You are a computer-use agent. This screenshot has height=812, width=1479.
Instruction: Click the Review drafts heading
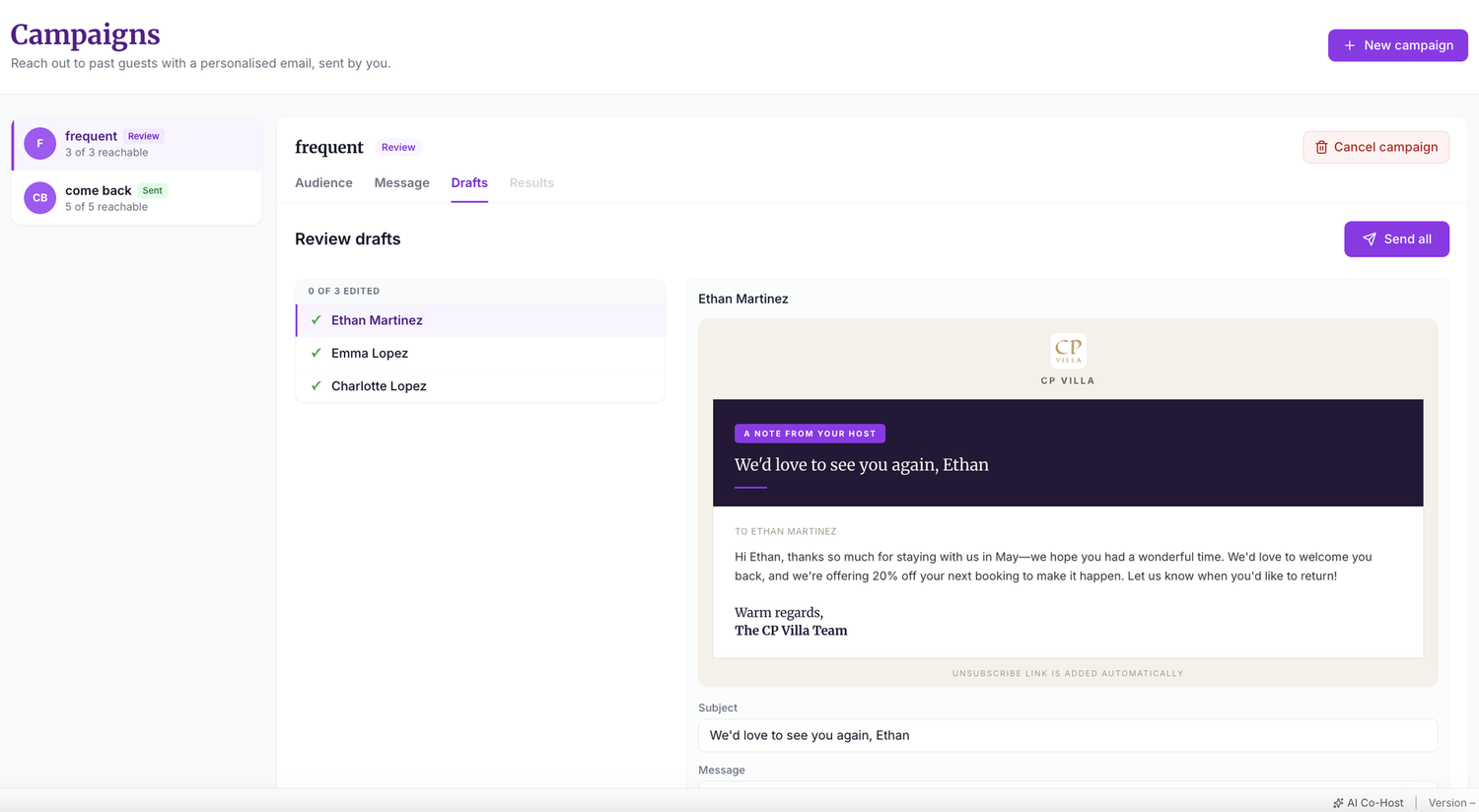pyautogui.click(x=347, y=239)
